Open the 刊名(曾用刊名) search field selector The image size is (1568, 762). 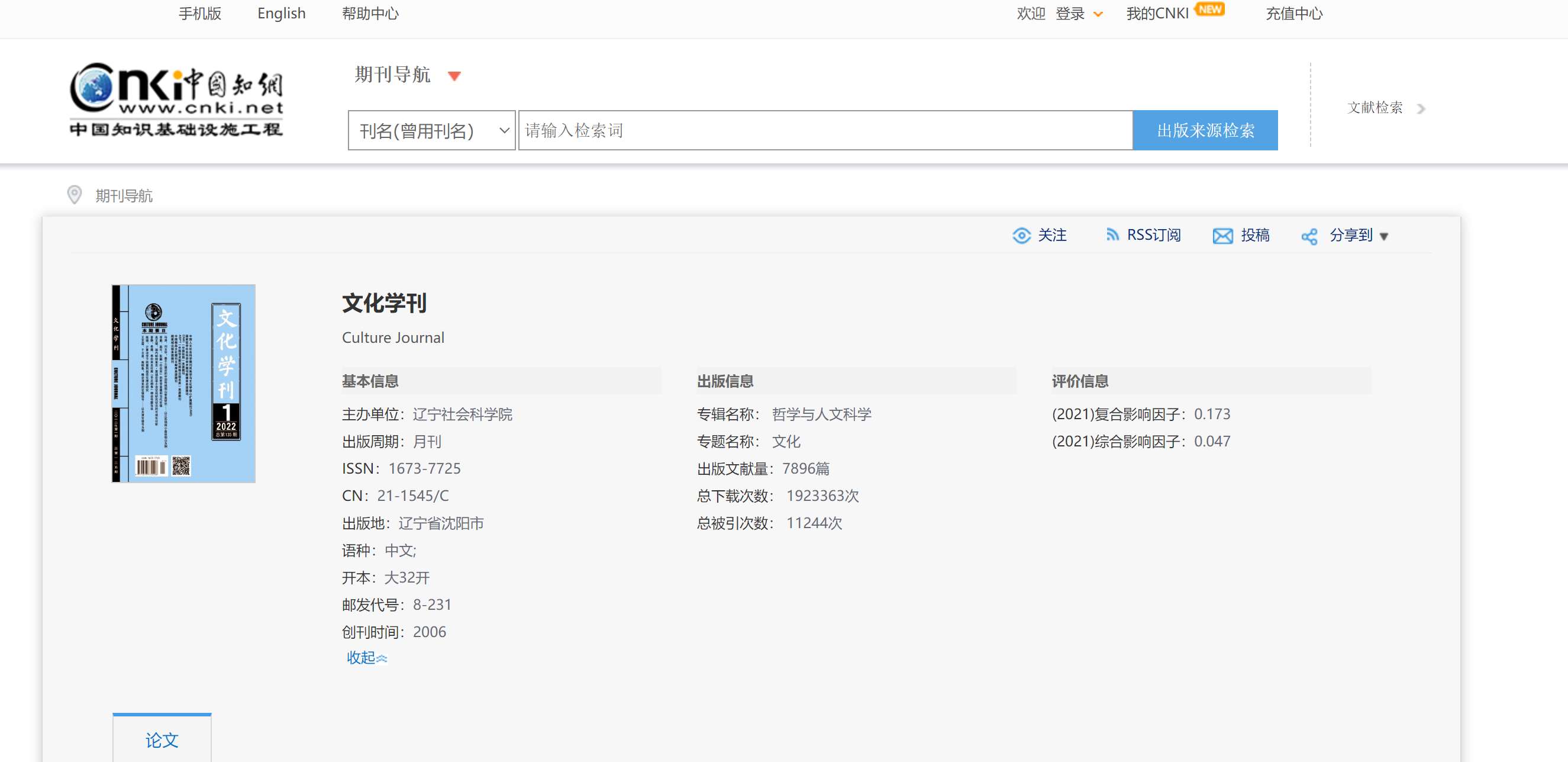(x=431, y=130)
